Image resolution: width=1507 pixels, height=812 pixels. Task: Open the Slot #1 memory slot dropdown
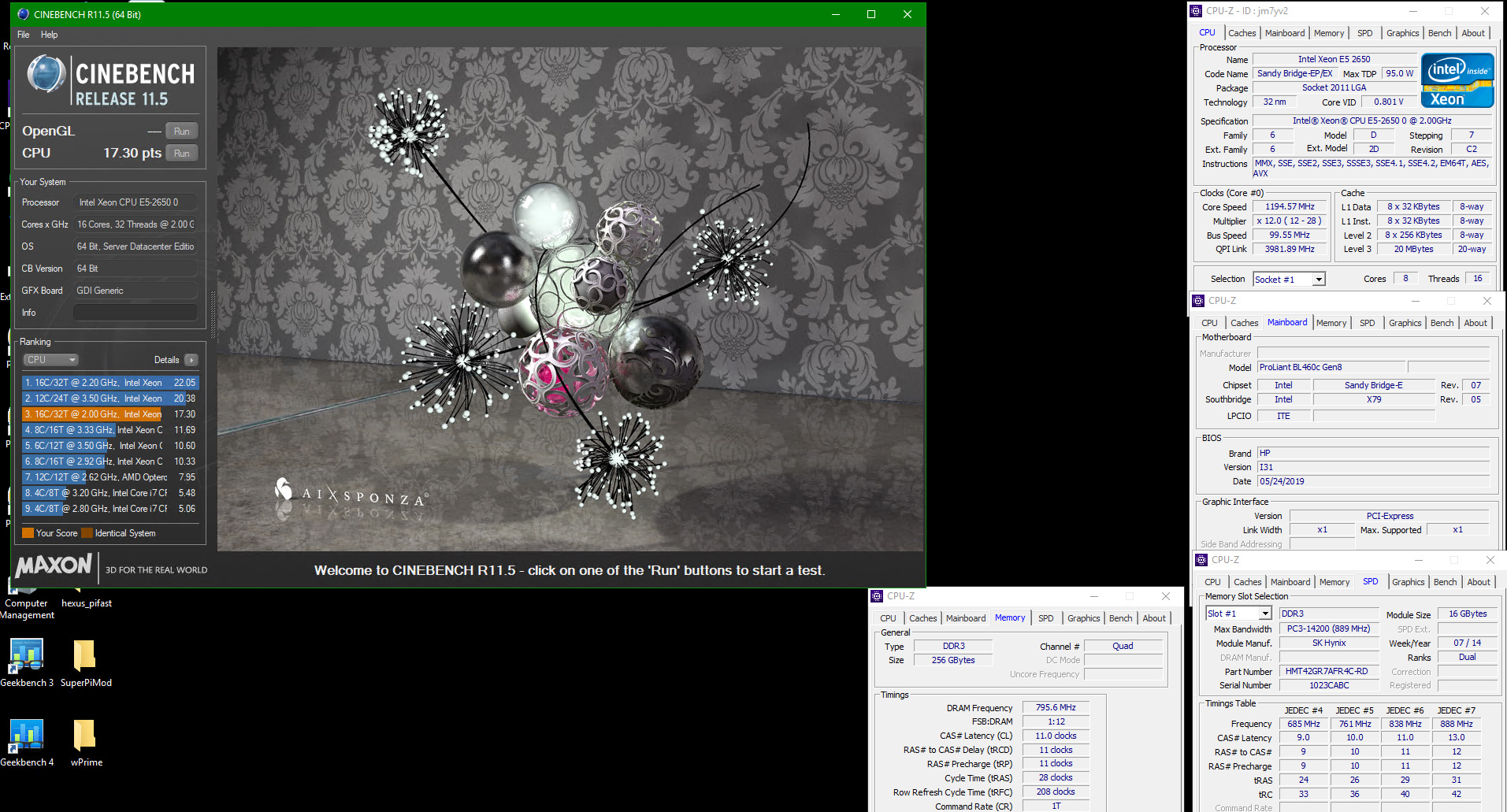click(1239, 614)
